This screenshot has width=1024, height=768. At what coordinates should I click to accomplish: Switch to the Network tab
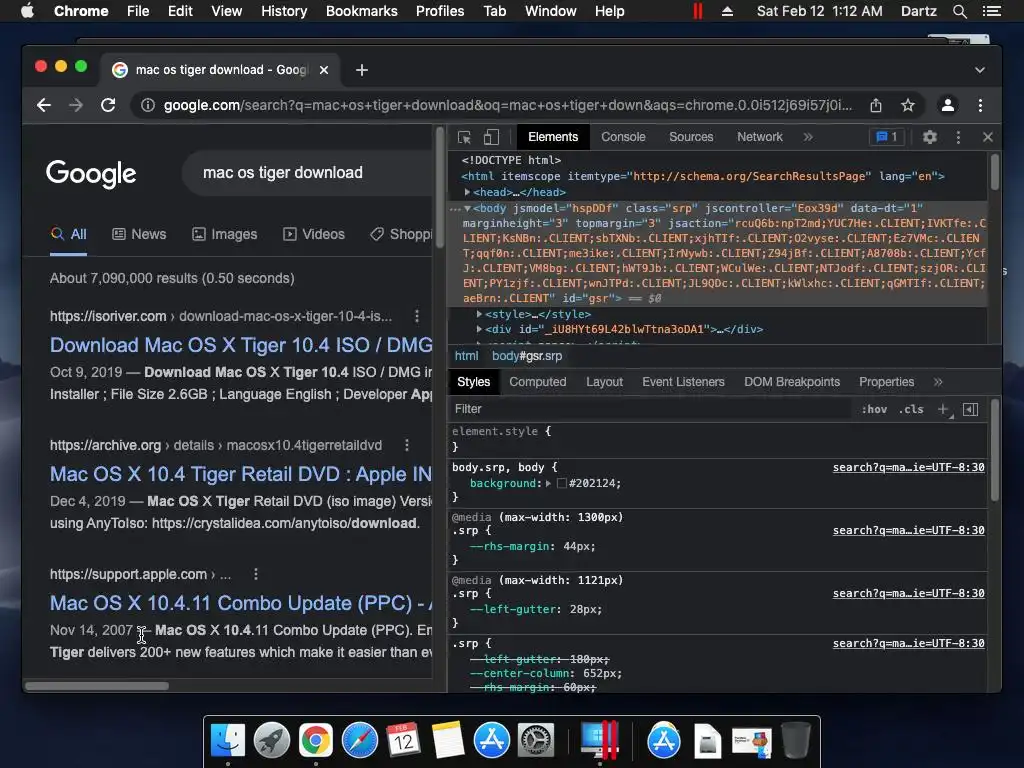point(760,137)
